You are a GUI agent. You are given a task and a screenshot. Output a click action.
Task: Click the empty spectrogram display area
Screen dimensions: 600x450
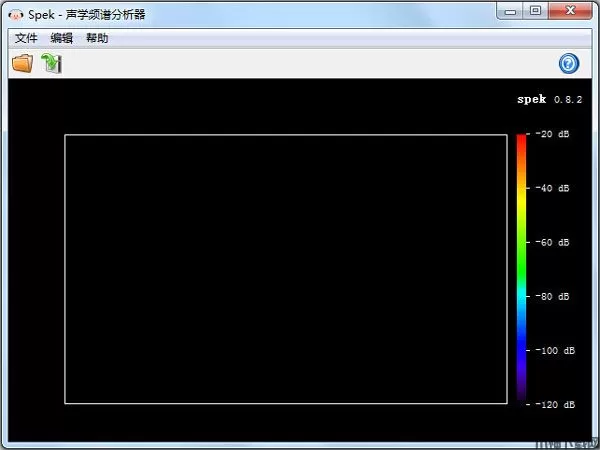click(x=286, y=269)
